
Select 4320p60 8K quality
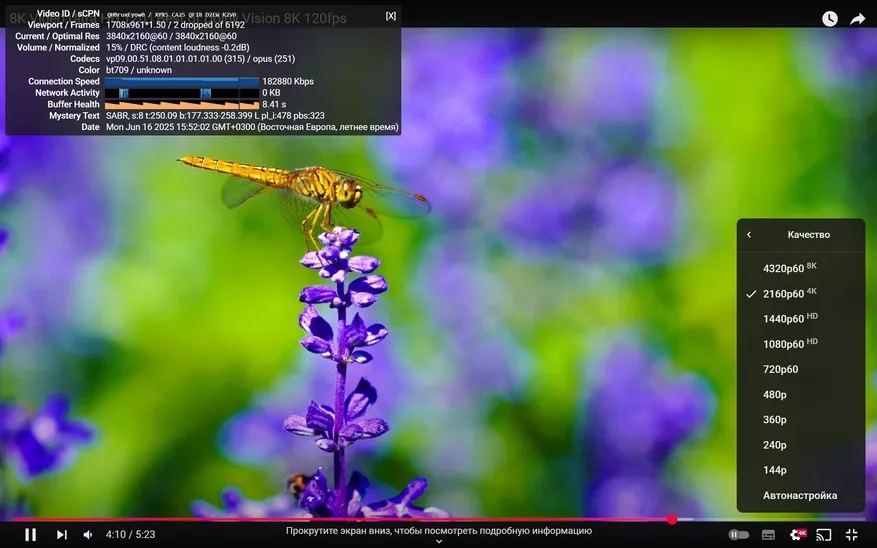click(790, 268)
